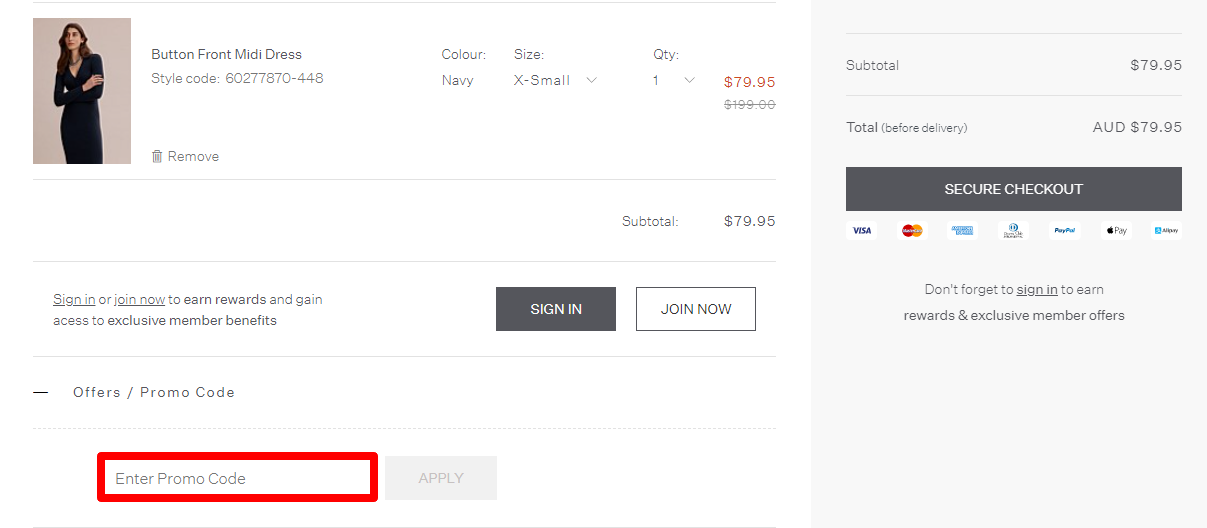Open the Button Front Midi Dress thumbnail
Image resolution: width=1207 pixels, height=528 pixels.
point(82,91)
